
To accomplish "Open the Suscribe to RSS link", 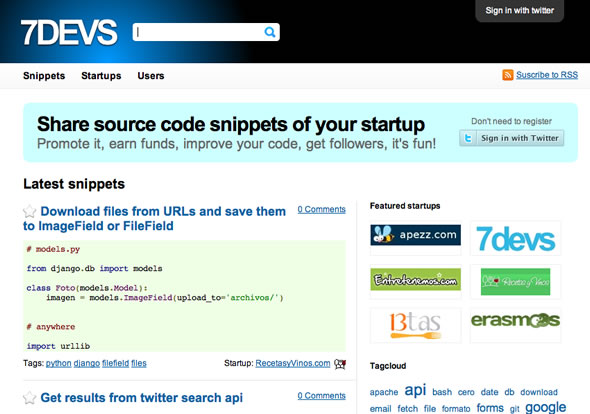I will [x=547, y=75].
